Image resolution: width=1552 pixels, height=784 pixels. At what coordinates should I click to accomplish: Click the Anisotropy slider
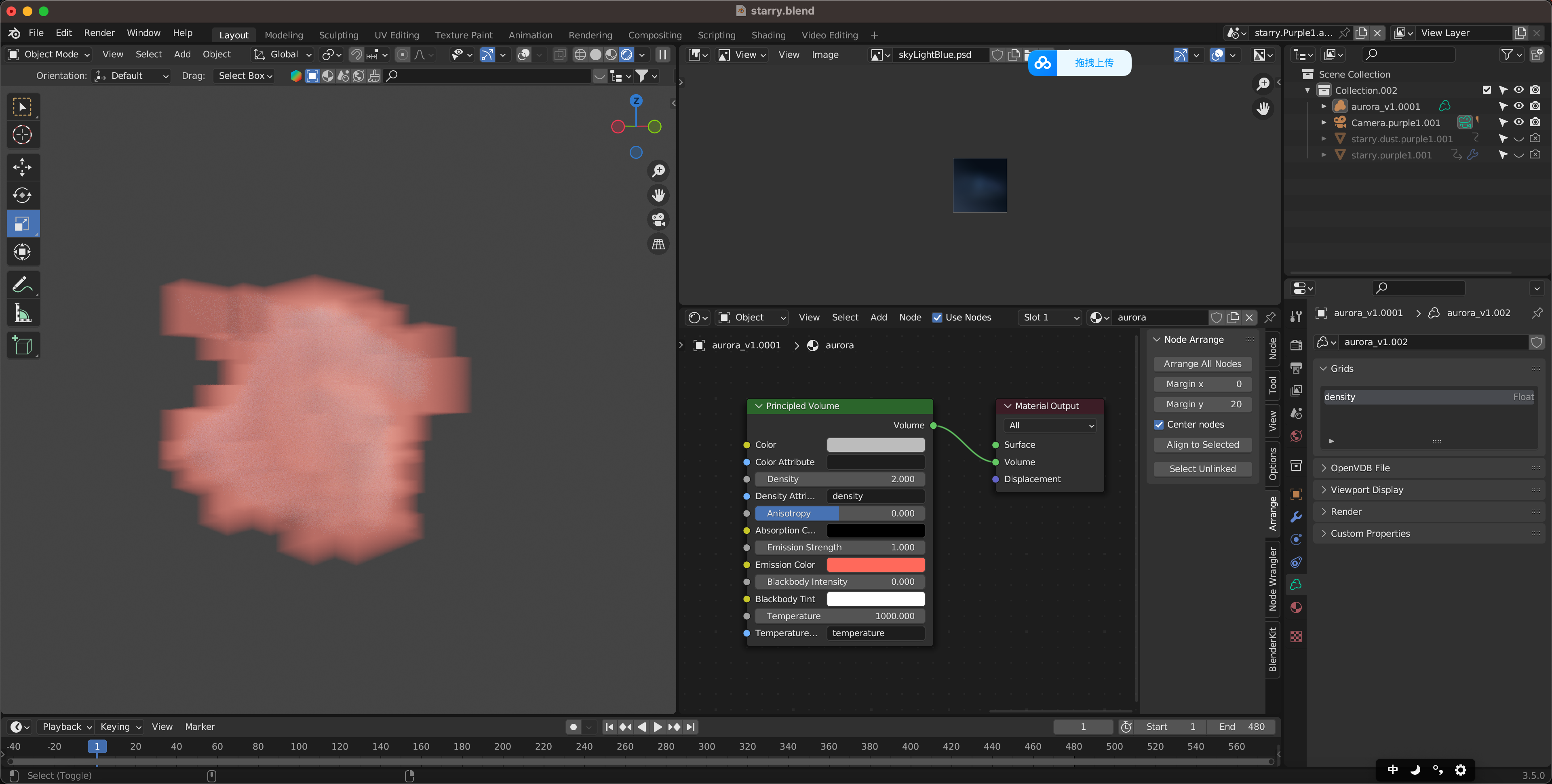pos(840,513)
